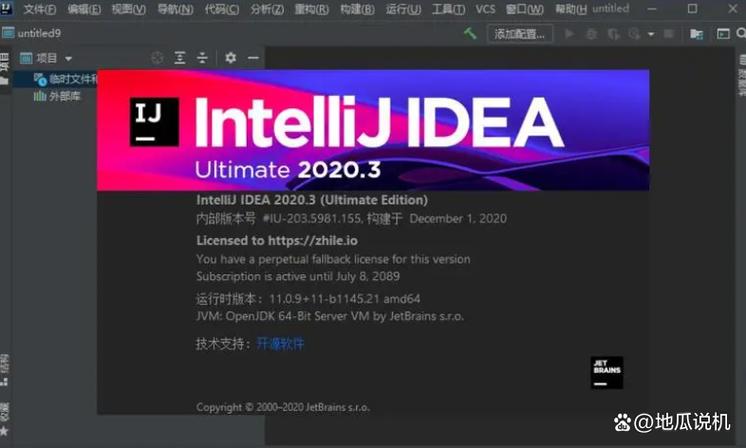Click the Search Everywhere magnifier icon

coord(741,33)
